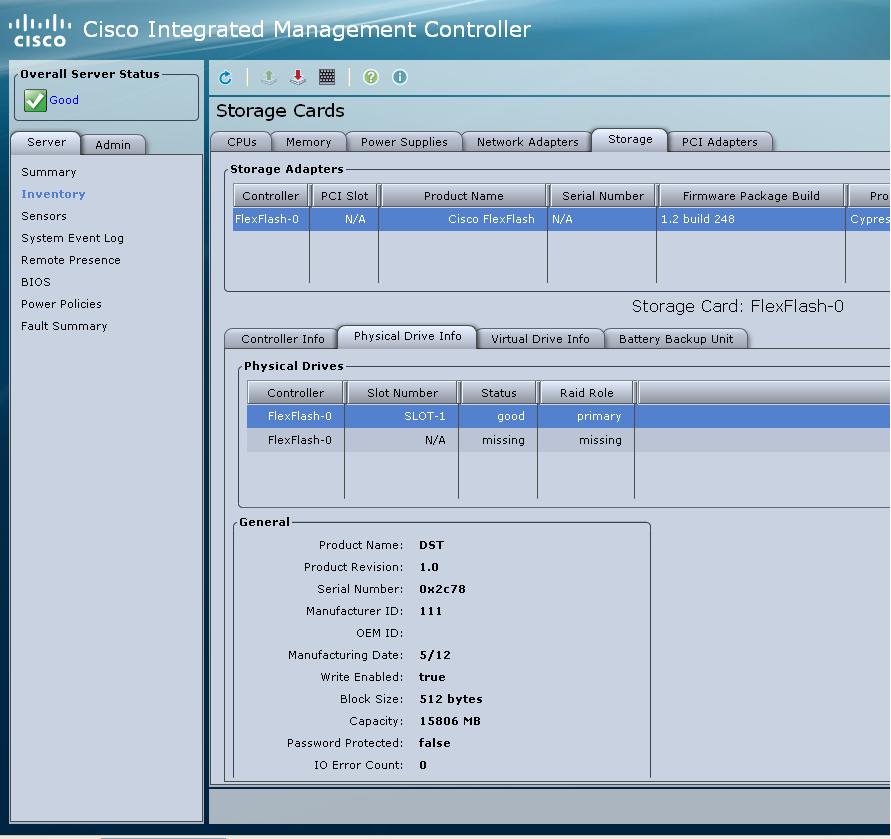Click the Manufacturer ID value 111
The height and width of the screenshot is (839, 891).
click(430, 611)
